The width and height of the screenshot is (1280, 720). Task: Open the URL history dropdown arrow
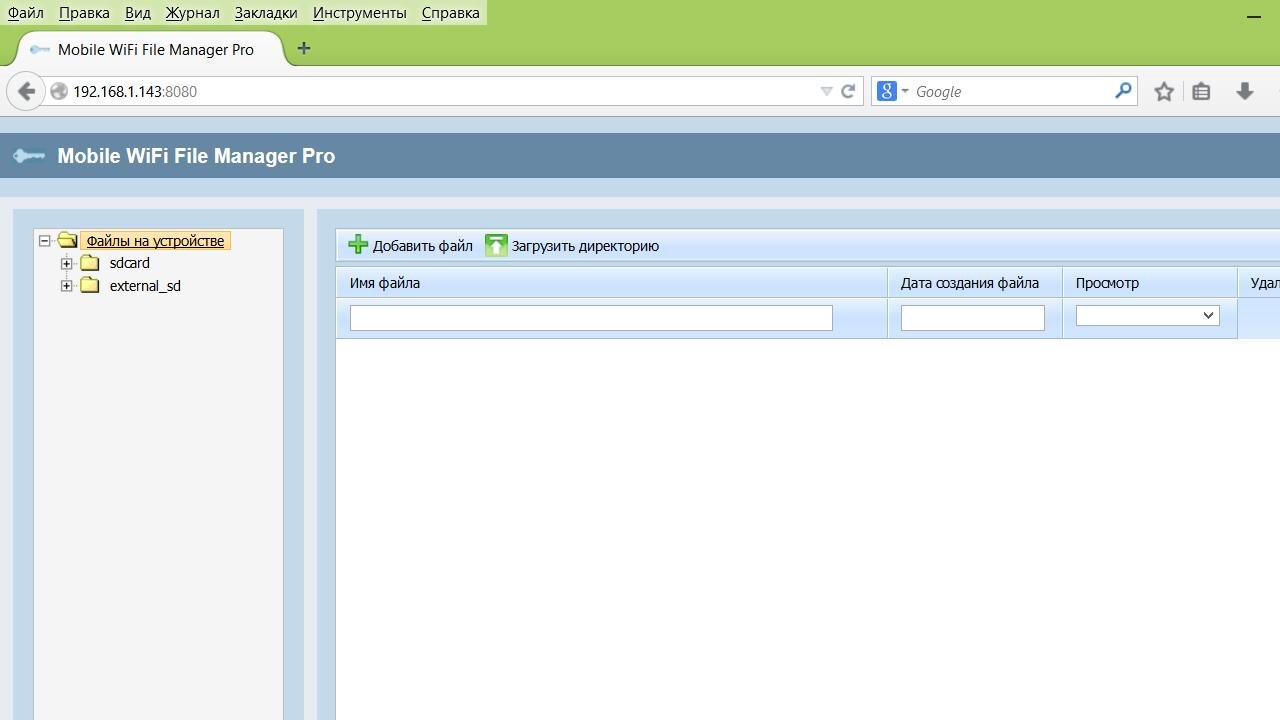pos(826,91)
